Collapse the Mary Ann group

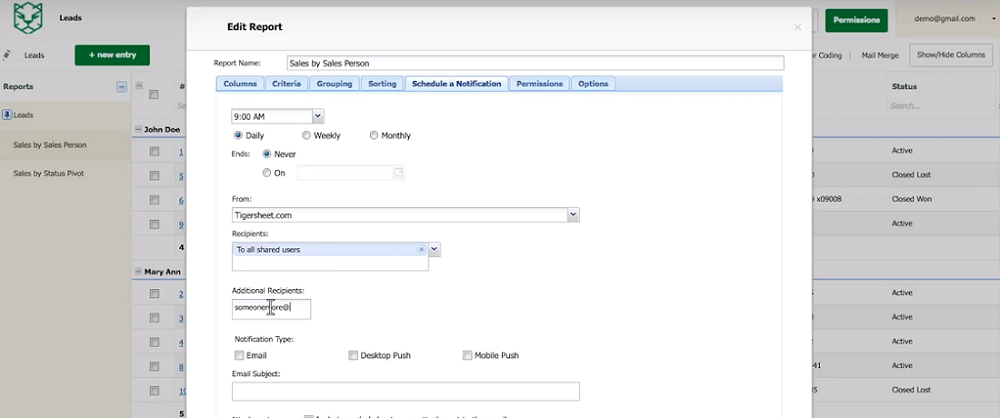(138, 271)
